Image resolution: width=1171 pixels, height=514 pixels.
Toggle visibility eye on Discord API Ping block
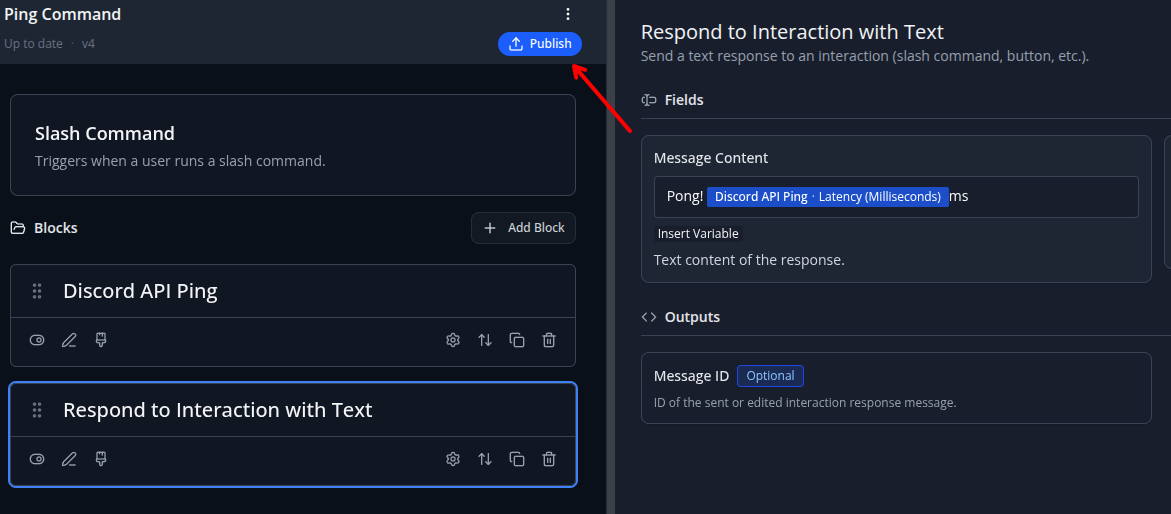[x=37, y=341]
